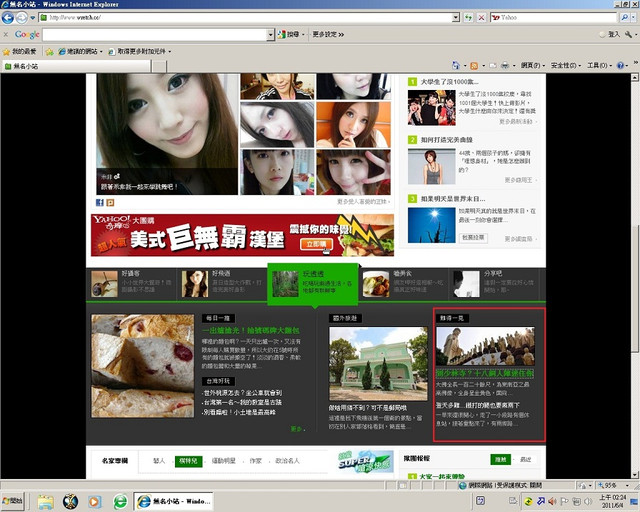Screen dimensions: 640x512
Task: Open the 安全性(S) command bar menu
Action: click(565, 65)
